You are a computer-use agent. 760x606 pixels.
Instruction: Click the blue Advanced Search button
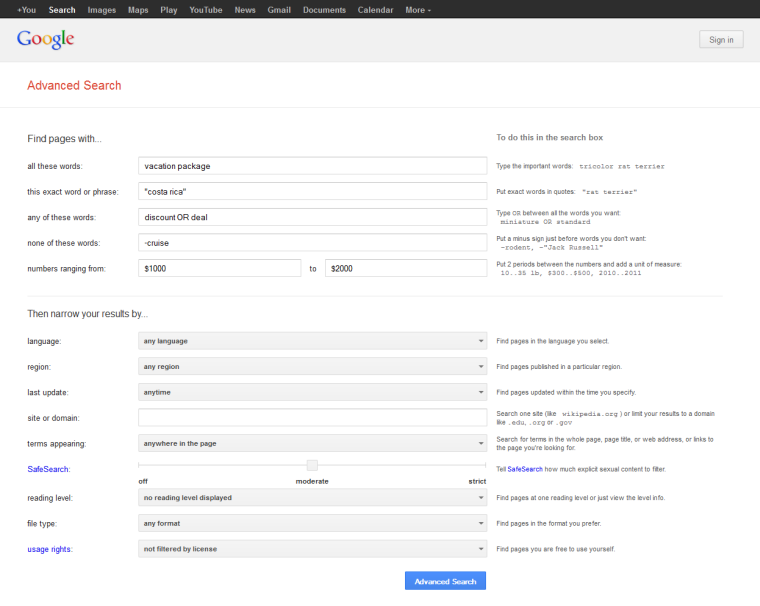pyautogui.click(x=445, y=581)
